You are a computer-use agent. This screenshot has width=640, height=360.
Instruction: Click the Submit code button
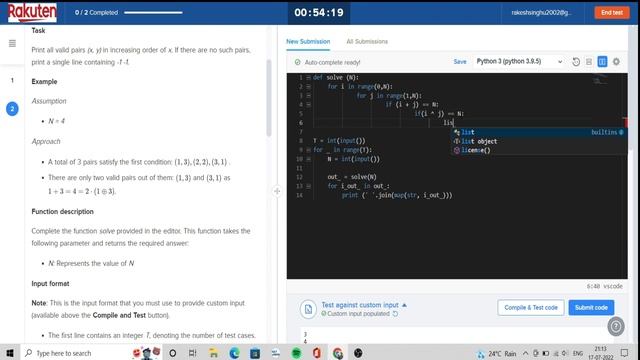click(591, 307)
